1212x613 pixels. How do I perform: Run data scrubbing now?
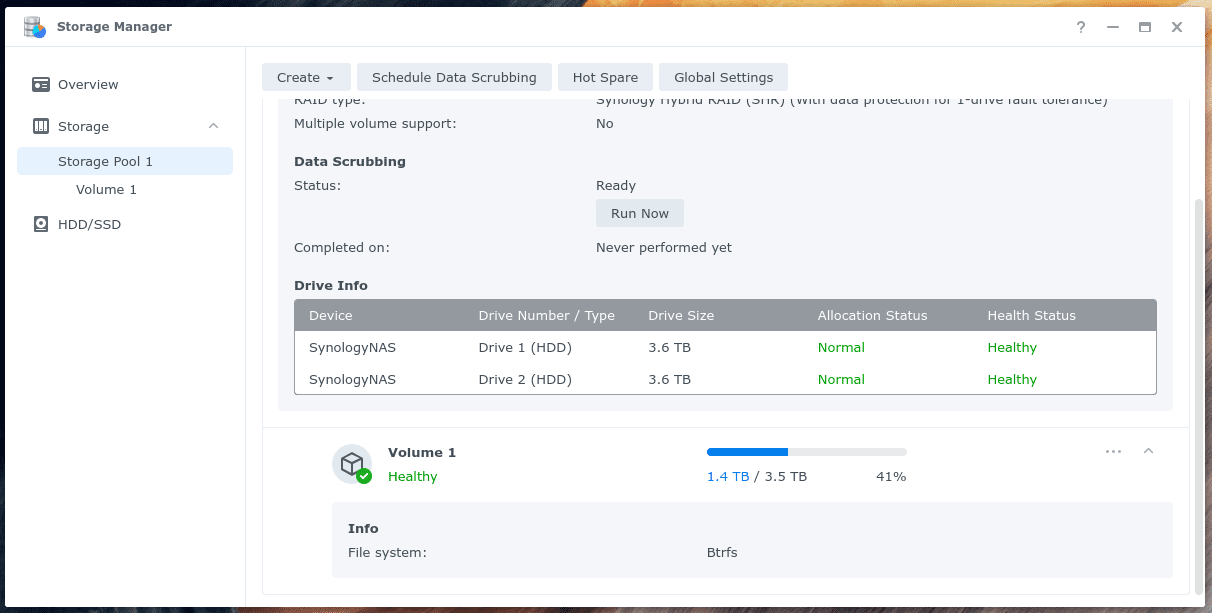pos(639,212)
